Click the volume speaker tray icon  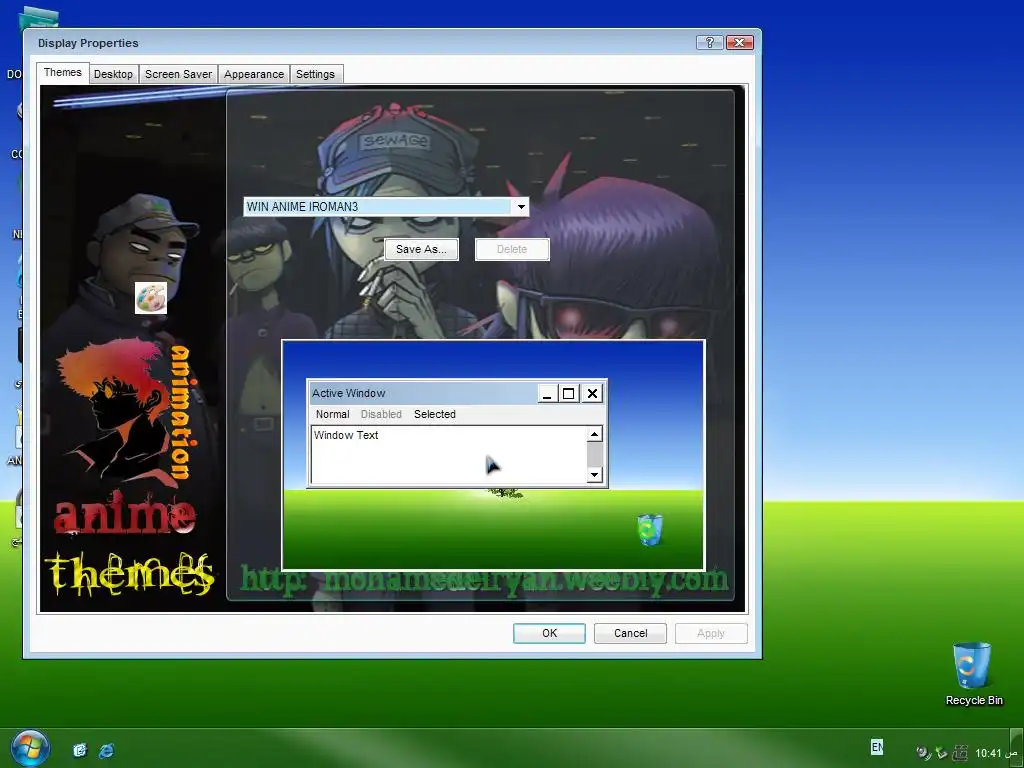923,753
